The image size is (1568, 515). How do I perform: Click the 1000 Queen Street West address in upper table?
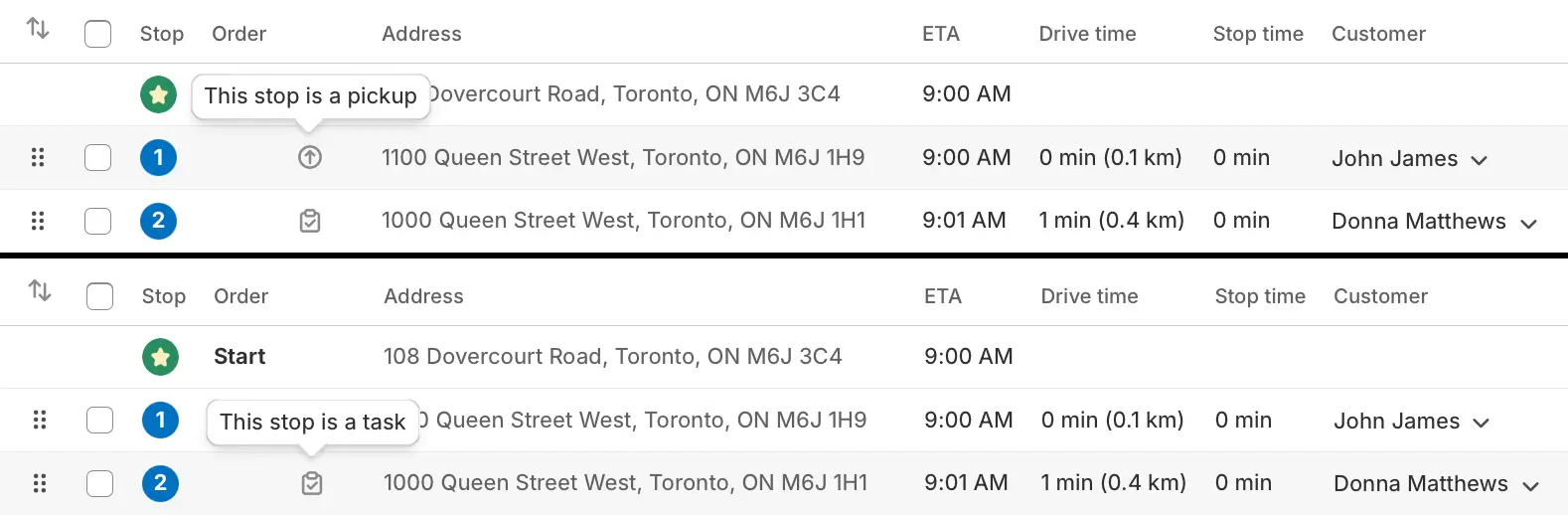coord(623,221)
